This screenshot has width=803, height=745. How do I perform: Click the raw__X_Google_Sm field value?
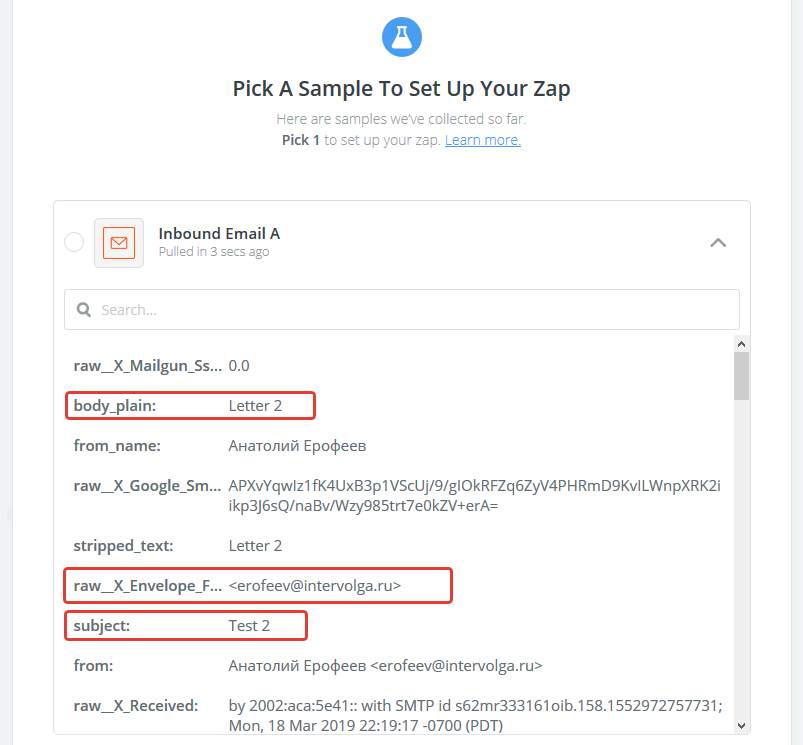tap(474, 495)
